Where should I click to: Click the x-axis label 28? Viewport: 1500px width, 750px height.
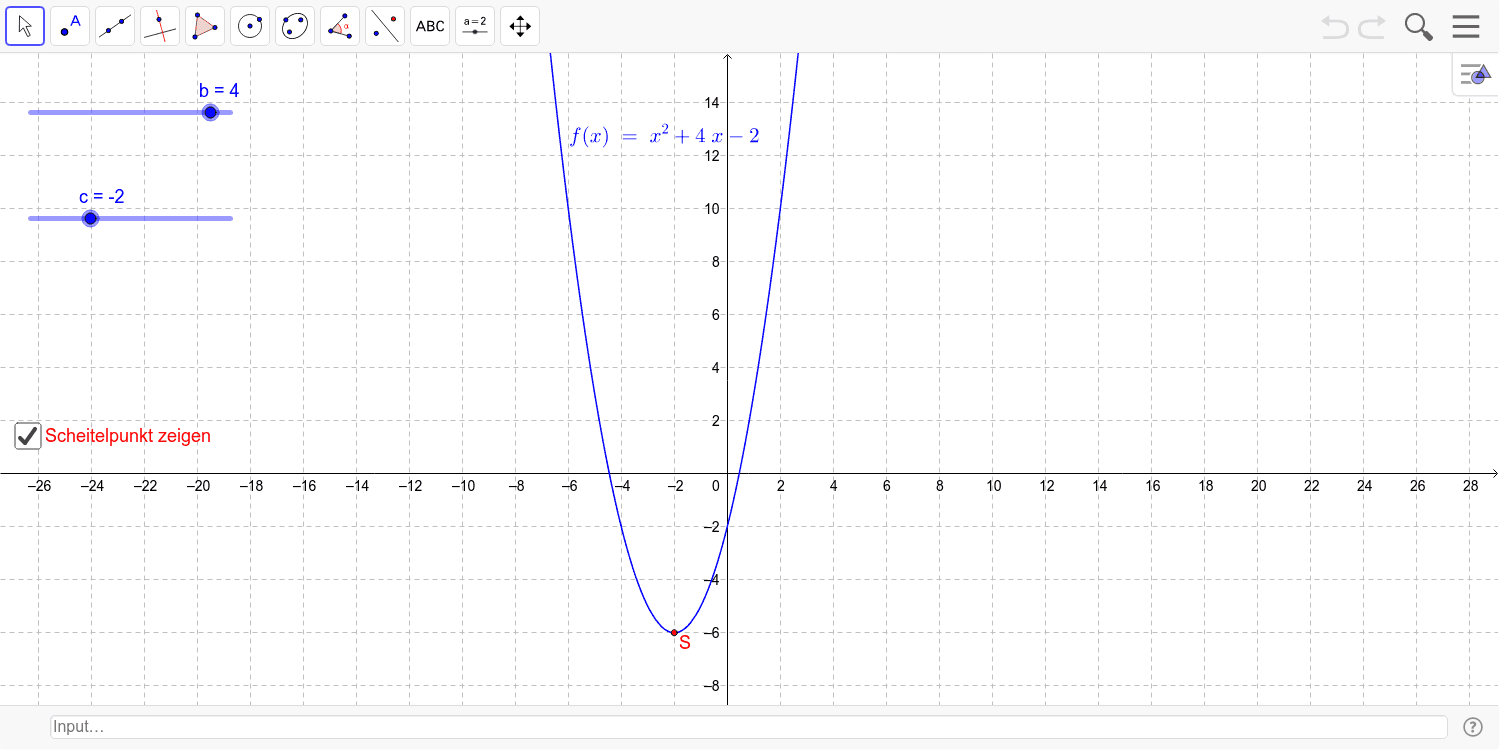1470,486
